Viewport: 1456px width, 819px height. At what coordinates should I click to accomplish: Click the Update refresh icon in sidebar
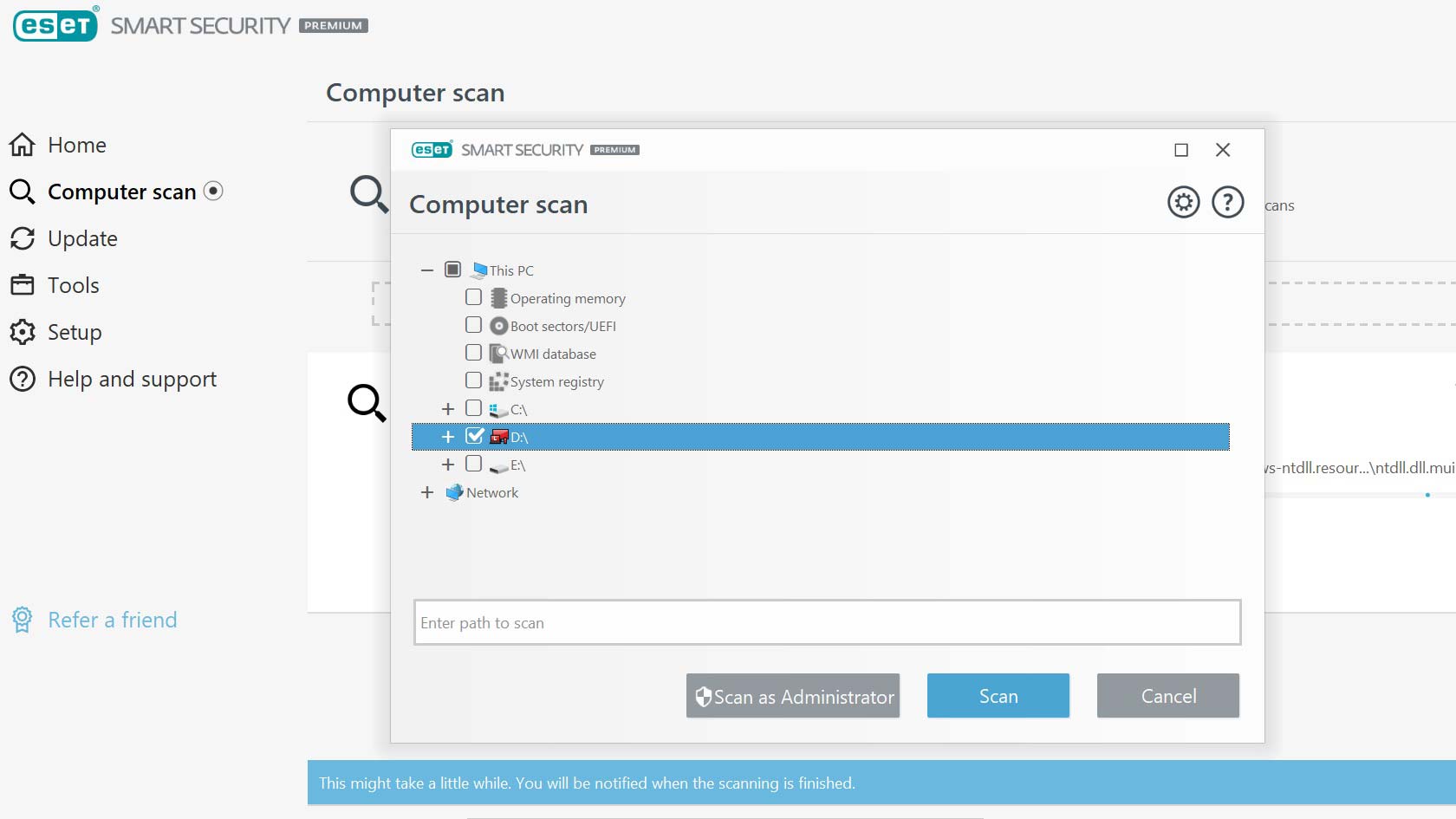click(23, 238)
